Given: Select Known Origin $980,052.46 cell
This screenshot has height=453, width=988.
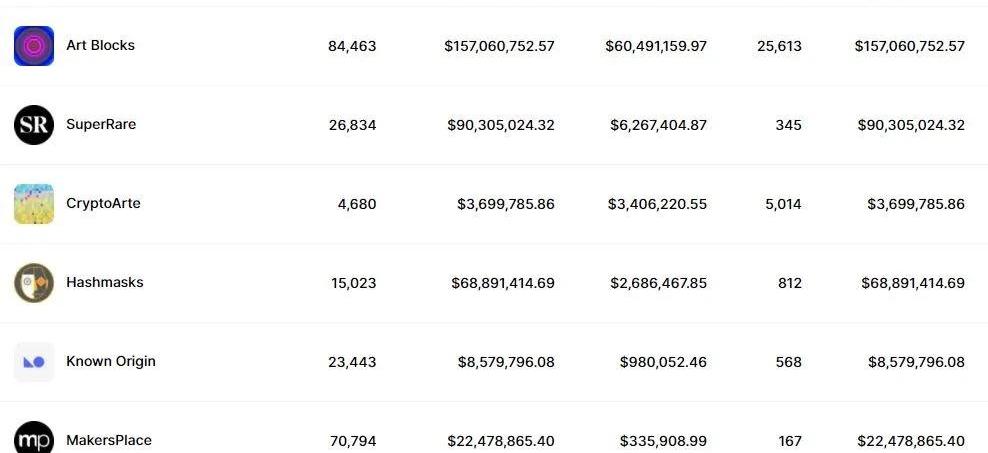Looking at the screenshot, I should (x=663, y=362).
